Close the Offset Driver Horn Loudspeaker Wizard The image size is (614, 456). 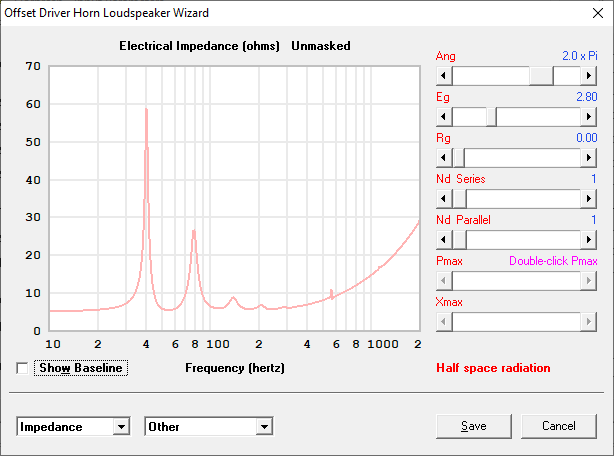click(598, 13)
